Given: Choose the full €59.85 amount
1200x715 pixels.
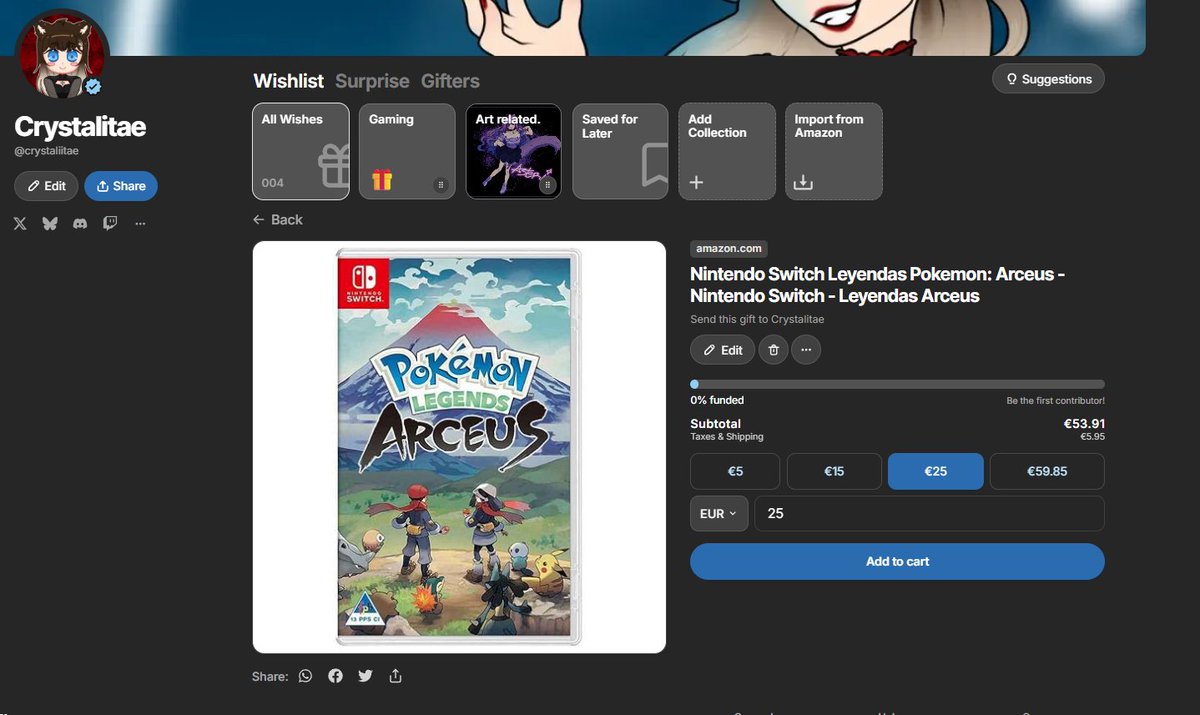Looking at the screenshot, I should point(1047,471).
